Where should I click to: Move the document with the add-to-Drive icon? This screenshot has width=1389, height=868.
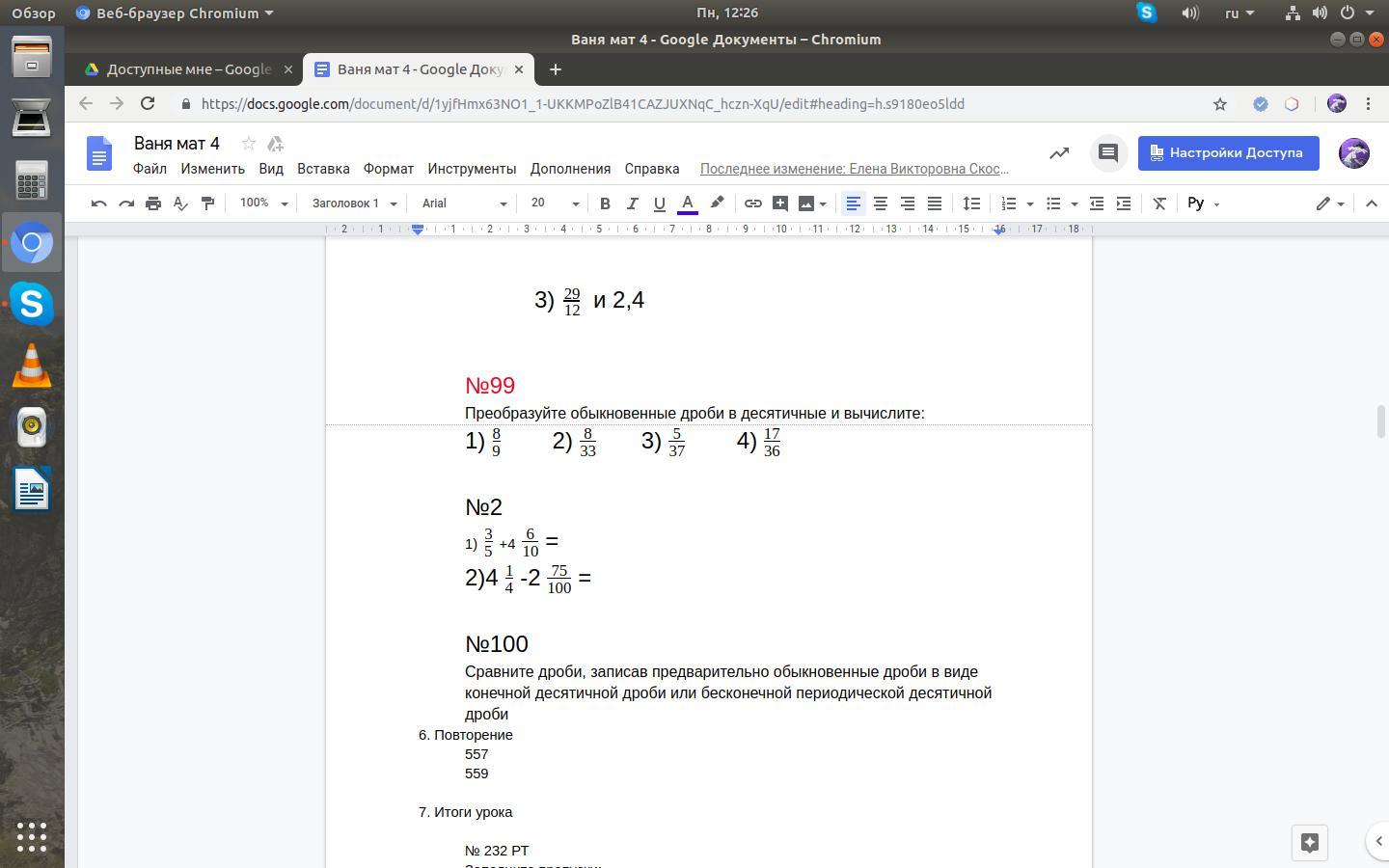coord(275,144)
